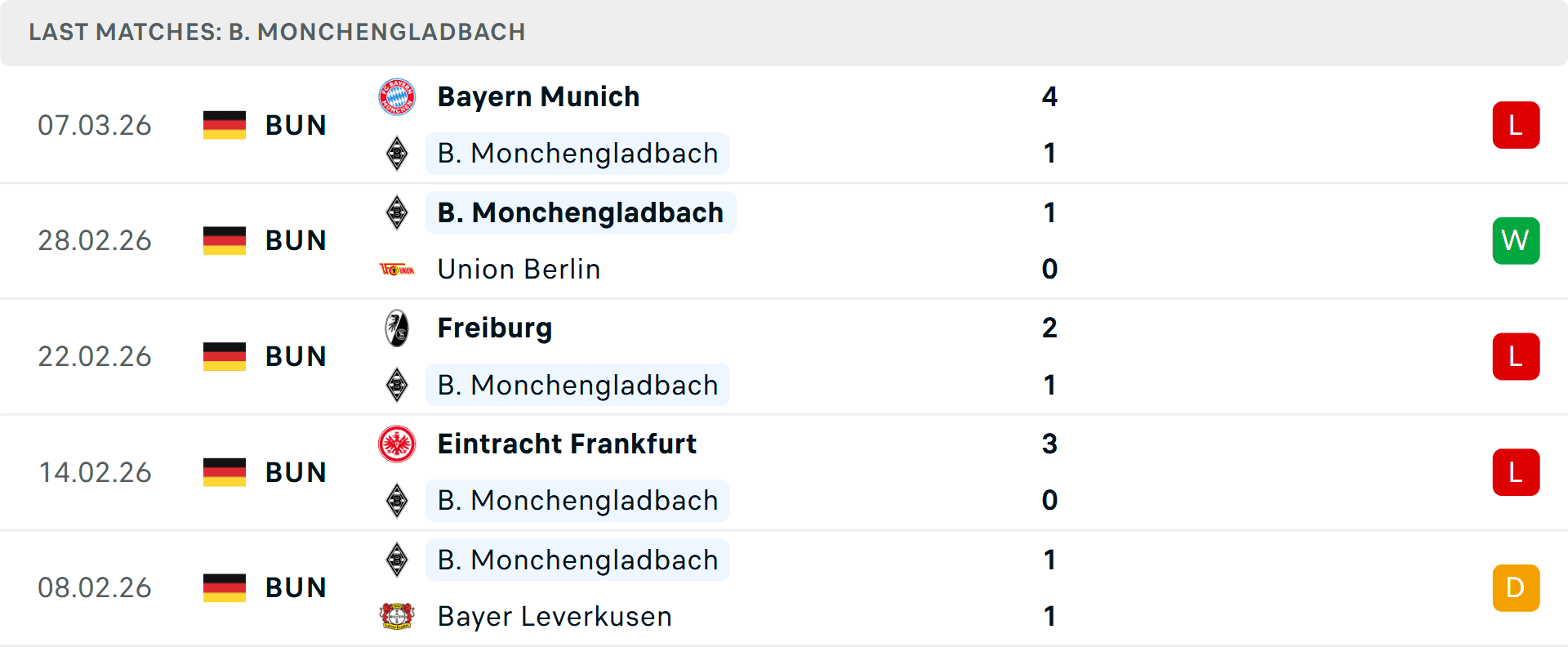Select the Union Berlin team name
Viewport: 1568px width, 647px height.
pos(518,269)
